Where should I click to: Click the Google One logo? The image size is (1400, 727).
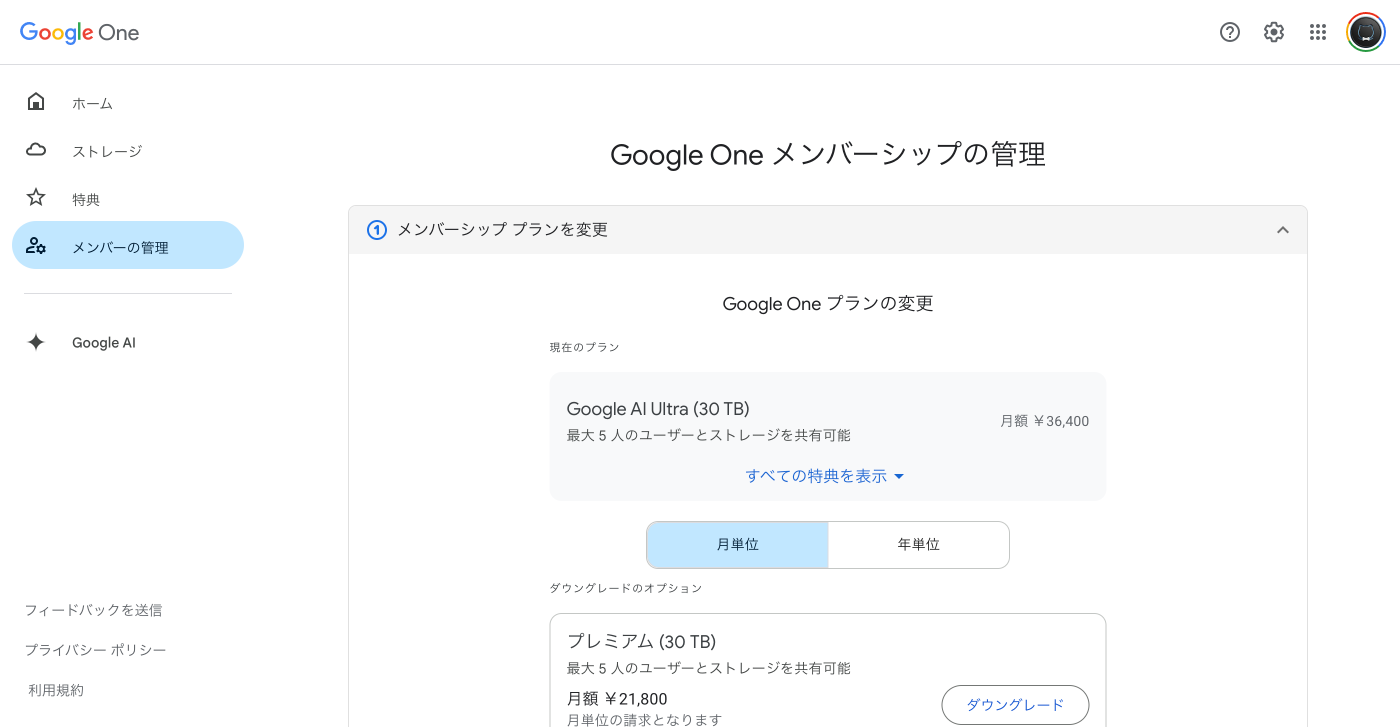(x=79, y=32)
